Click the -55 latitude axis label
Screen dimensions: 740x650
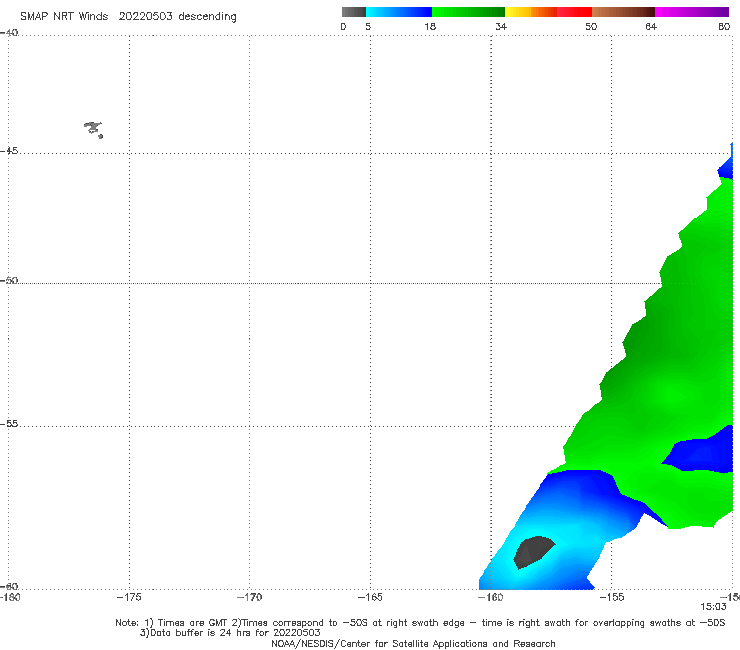pyautogui.click(x=9, y=424)
